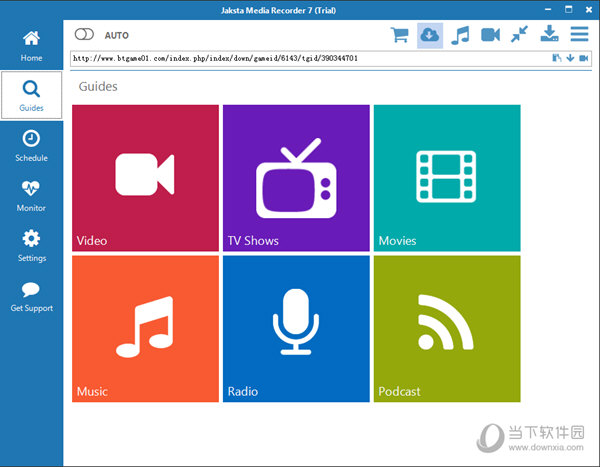This screenshot has height=467, width=600.
Task: Click the video camera toolbar icon
Action: click(x=490, y=35)
